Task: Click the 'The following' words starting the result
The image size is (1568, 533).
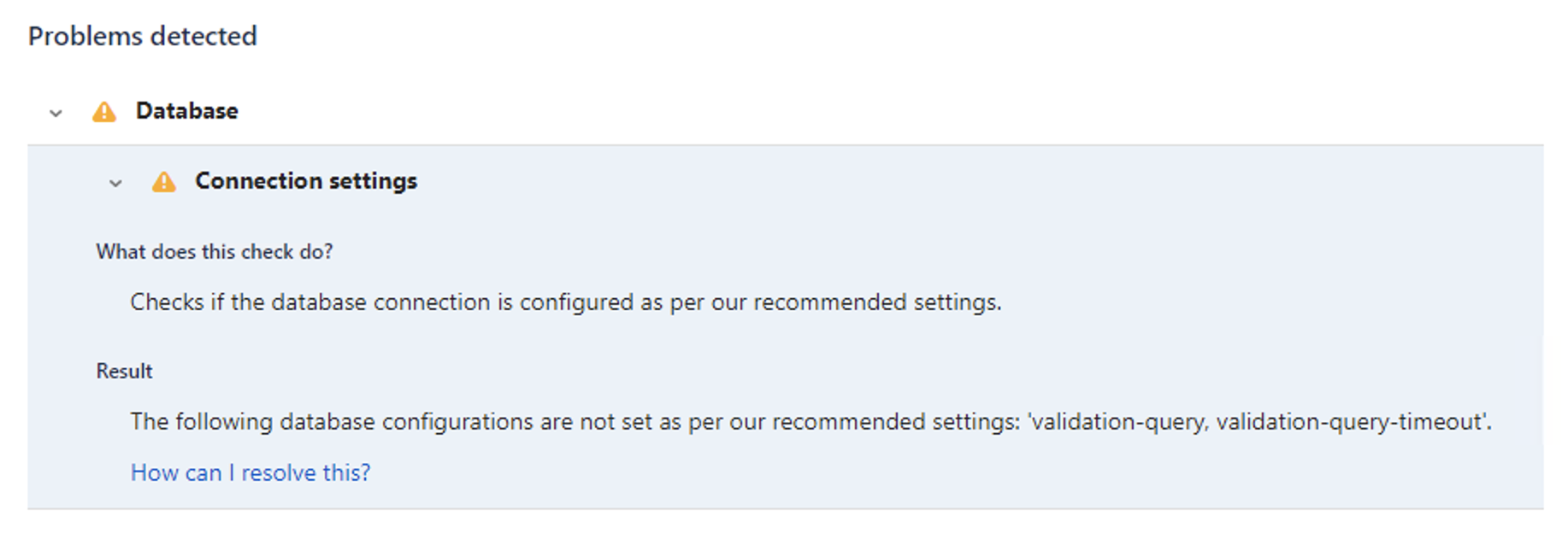Action: click(x=201, y=422)
